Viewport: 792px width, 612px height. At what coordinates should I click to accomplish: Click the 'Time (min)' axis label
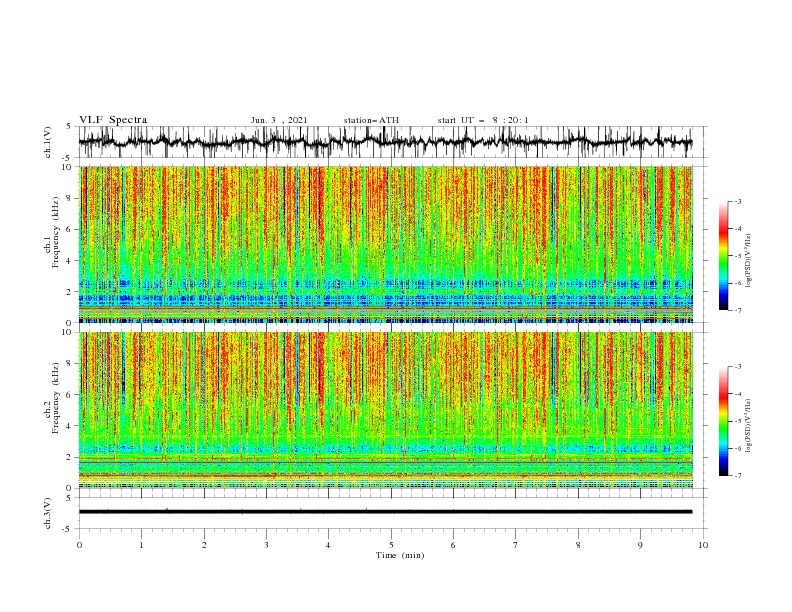pyautogui.click(x=400, y=555)
